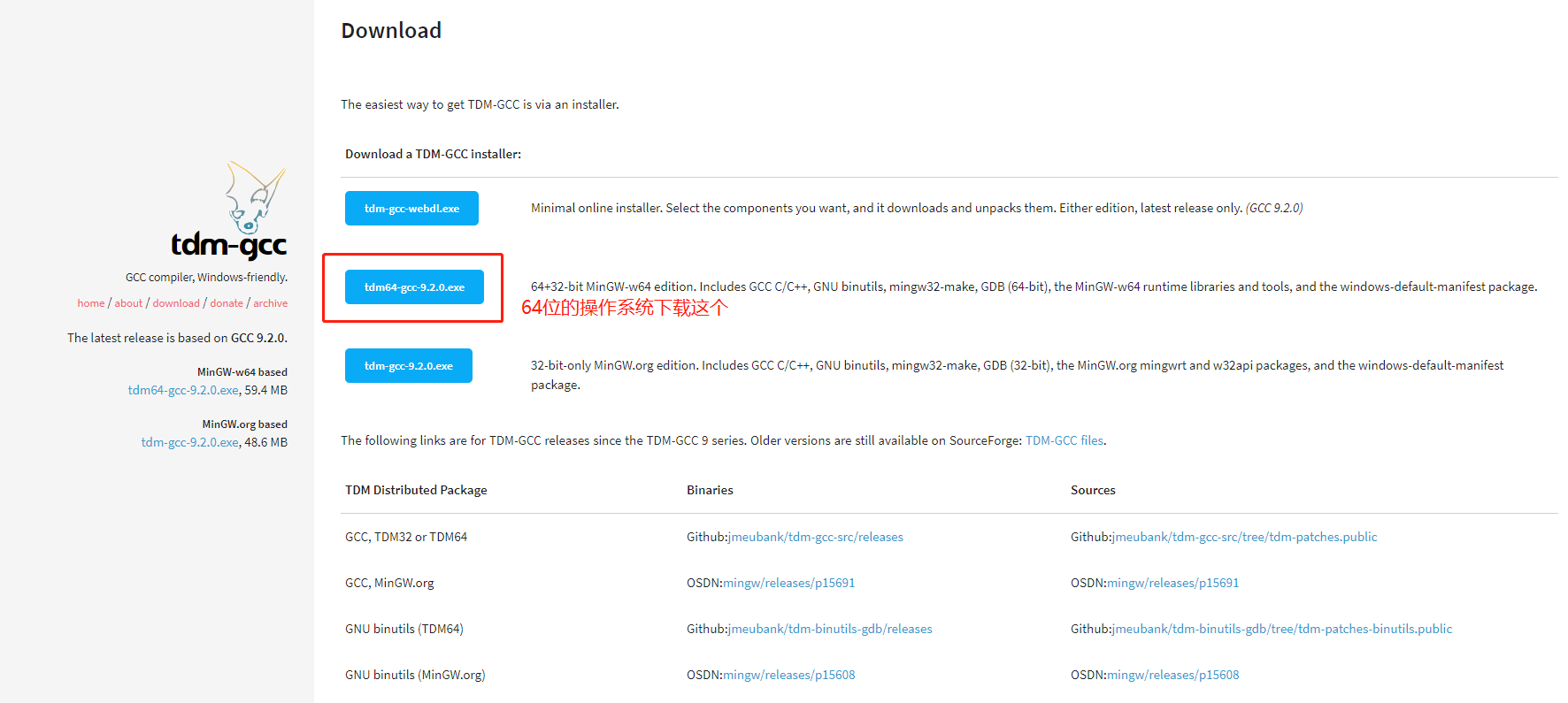The width and height of the screenshot is (1568, 703).
Task: Click sidebar tdm-gcc-9.2.0.exe 48.6 MB link
Action: pos(190,442)
